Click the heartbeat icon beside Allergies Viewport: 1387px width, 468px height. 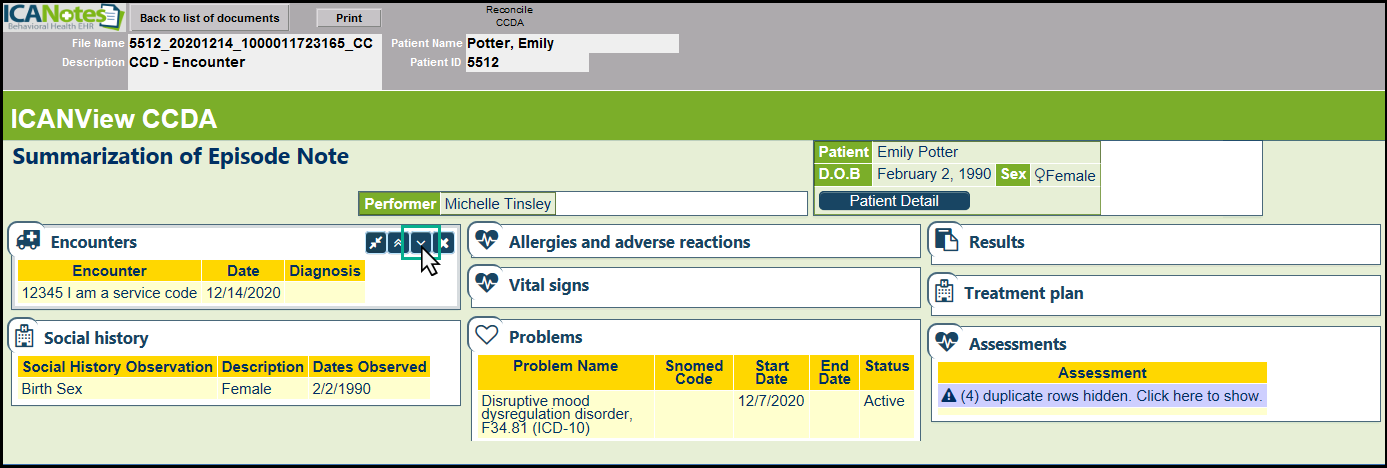click(486, 241)
